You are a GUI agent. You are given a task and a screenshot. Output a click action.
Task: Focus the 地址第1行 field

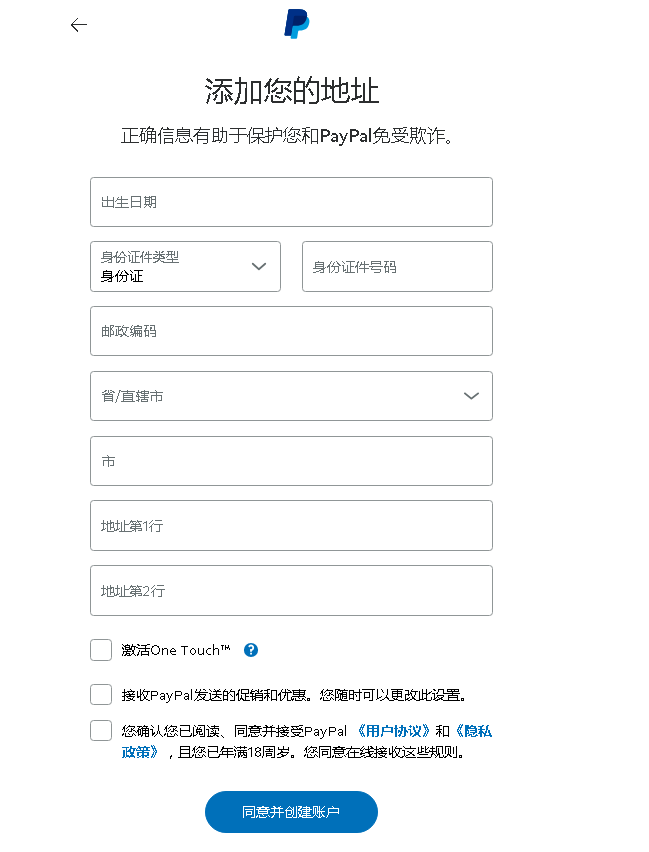(291, 525)
